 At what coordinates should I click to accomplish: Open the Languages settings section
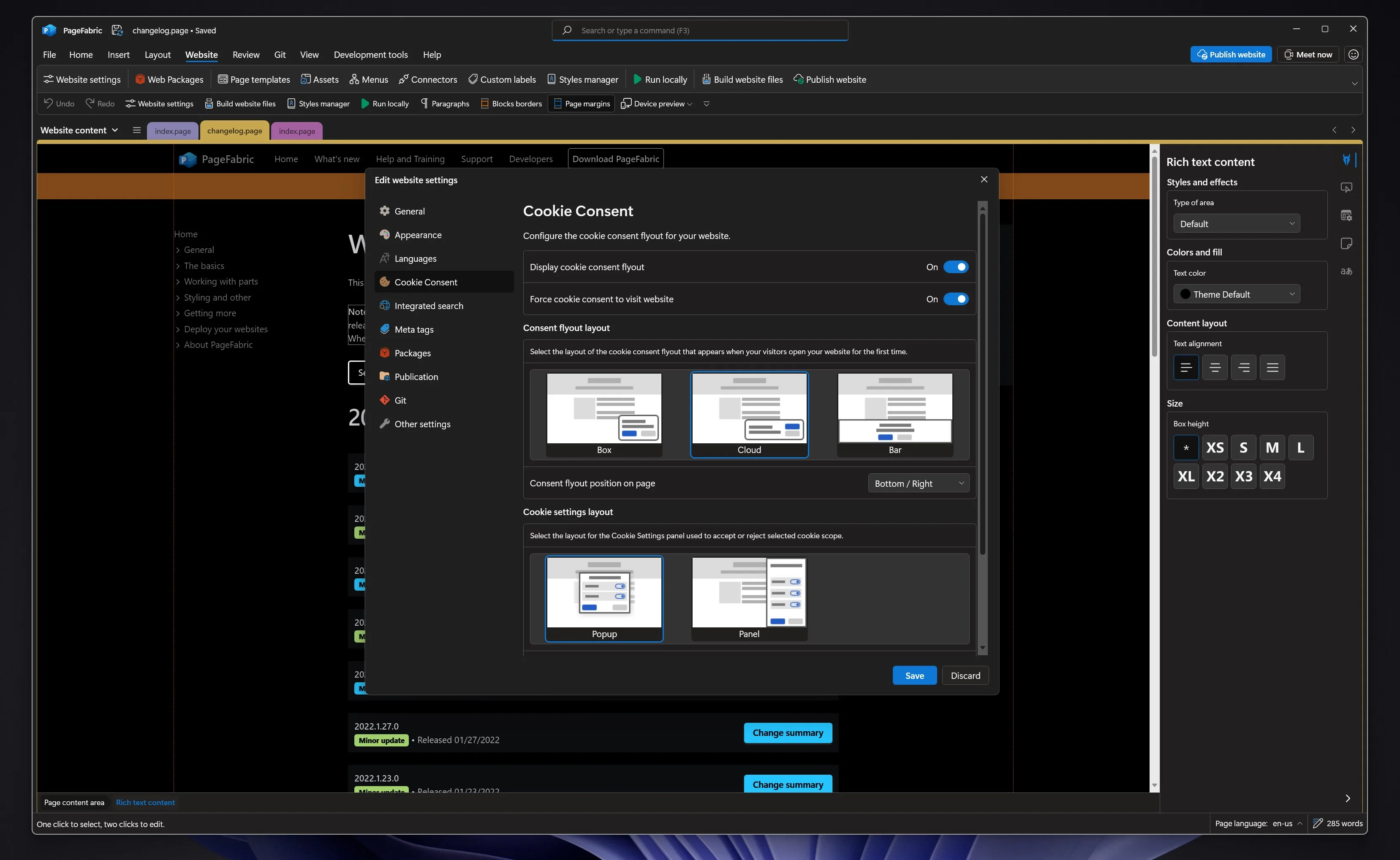click(444, 258)
